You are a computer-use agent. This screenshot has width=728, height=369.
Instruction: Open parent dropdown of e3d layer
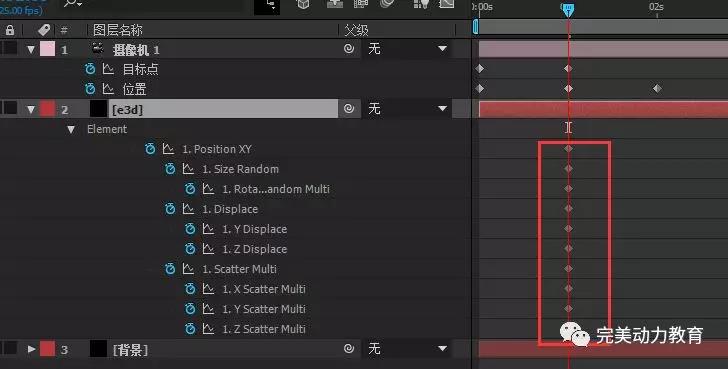pyautogui.click(x=407, y=109)
